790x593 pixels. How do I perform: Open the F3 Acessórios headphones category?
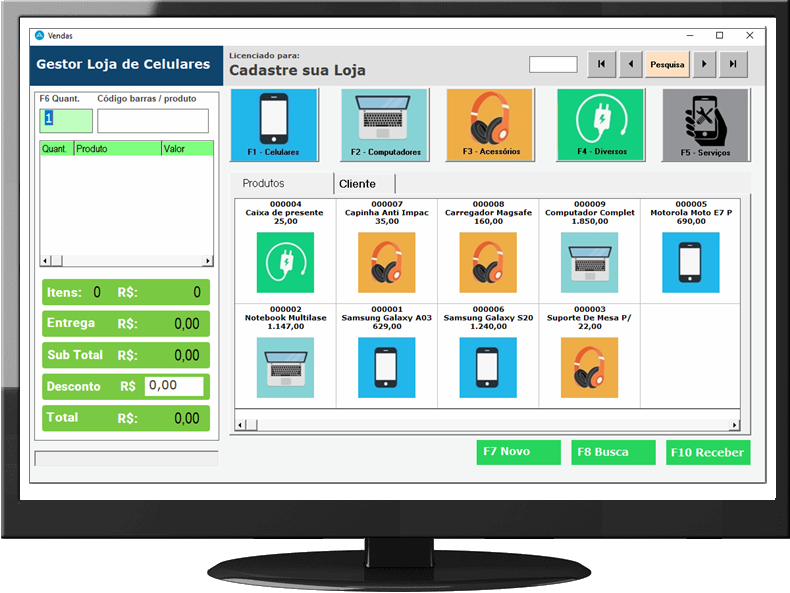click(x=490, y=125)
